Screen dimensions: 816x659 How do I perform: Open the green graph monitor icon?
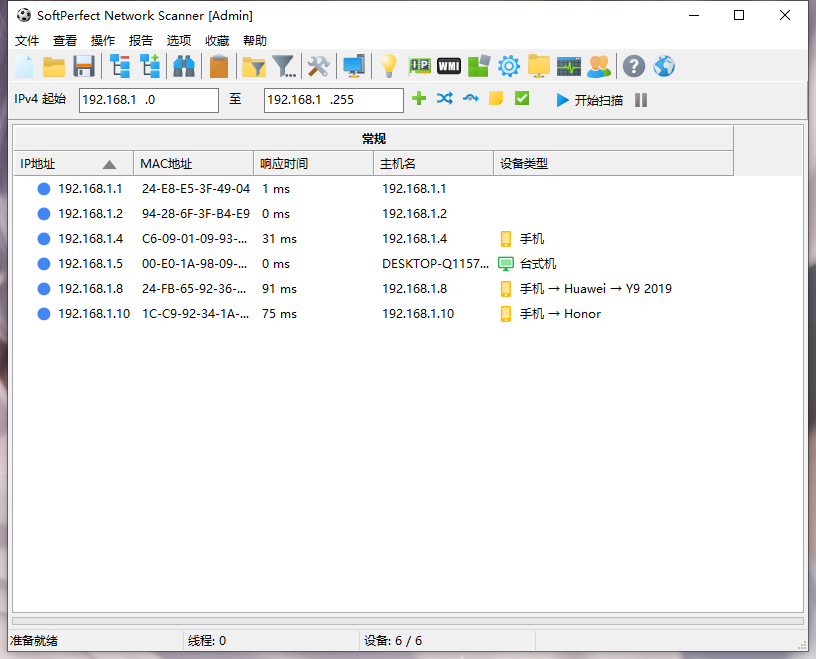pyautogui.click(x=569, y=66)
